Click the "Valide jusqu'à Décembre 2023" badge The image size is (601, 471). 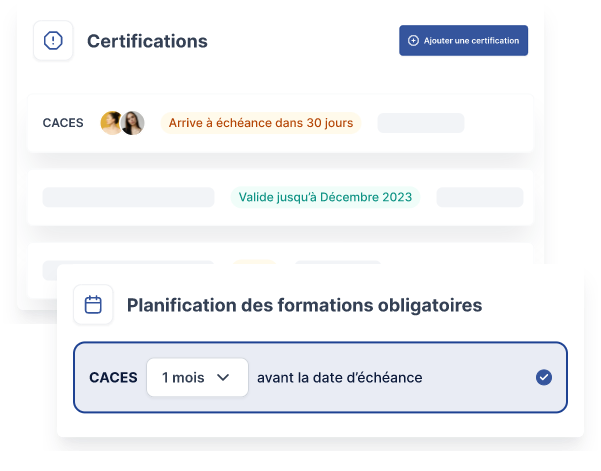pos(325,197)
